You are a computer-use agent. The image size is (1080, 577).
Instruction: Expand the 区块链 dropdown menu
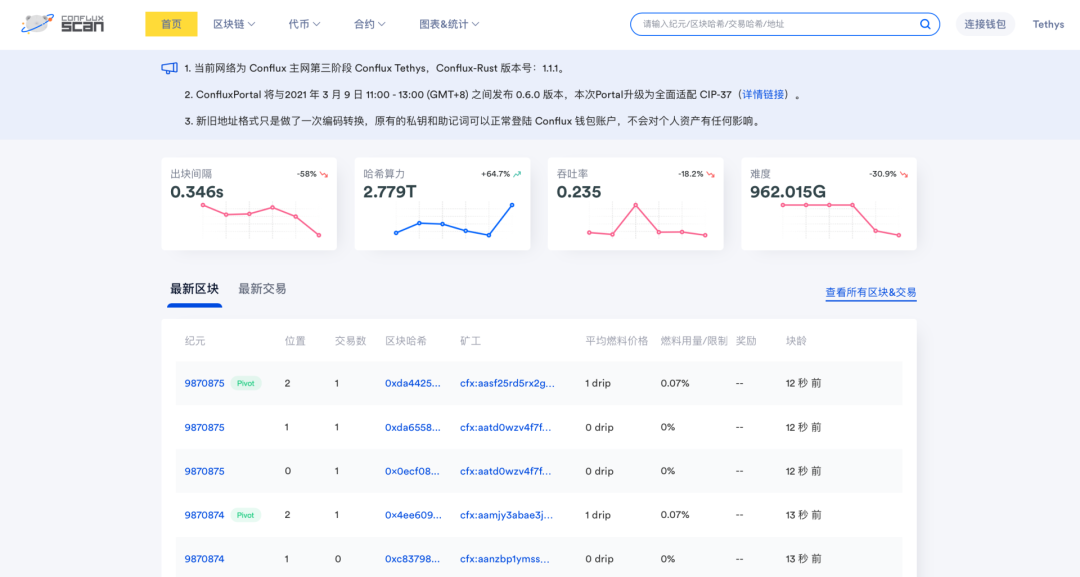(234, 24)
